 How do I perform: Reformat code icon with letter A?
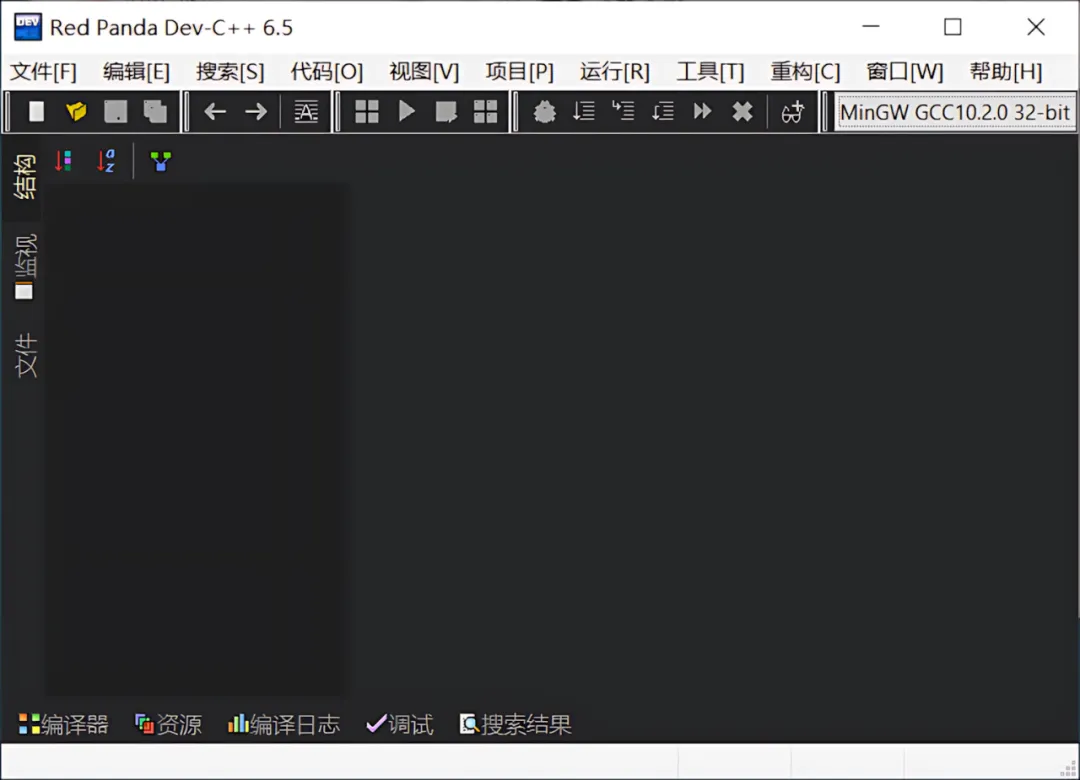(306, 112)
